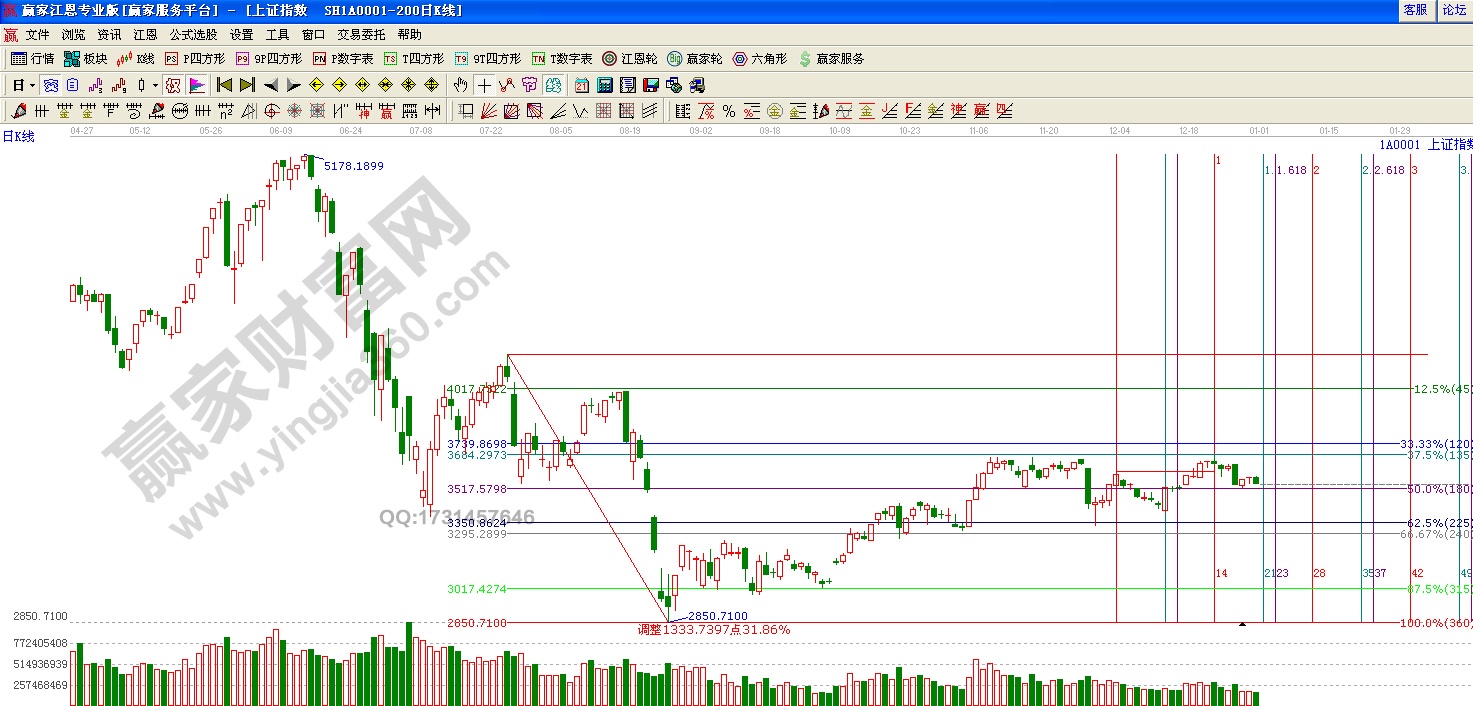
Task: Open the 公式选股 menu
Action: 191,34
